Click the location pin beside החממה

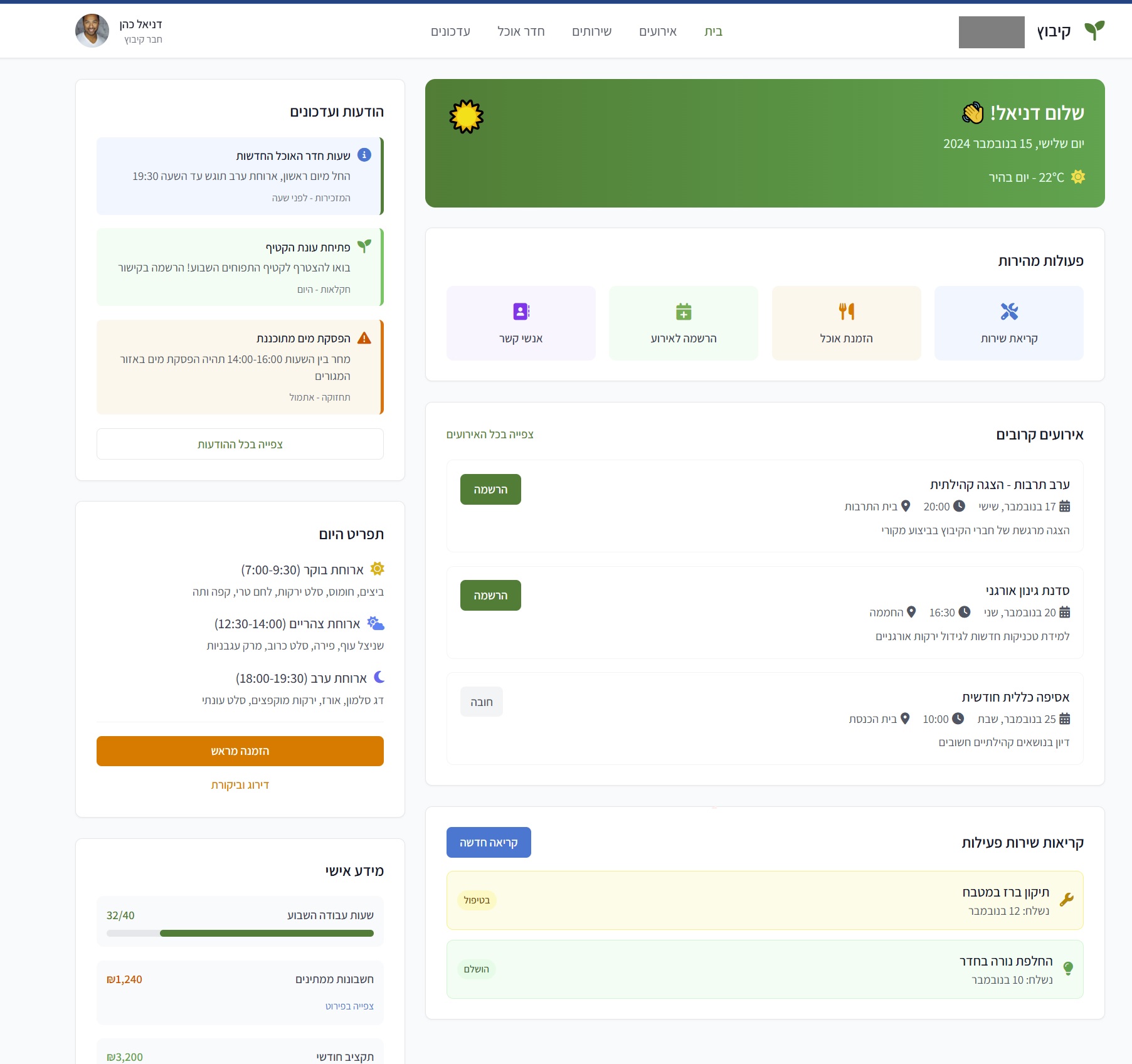(x=911, y=612)
